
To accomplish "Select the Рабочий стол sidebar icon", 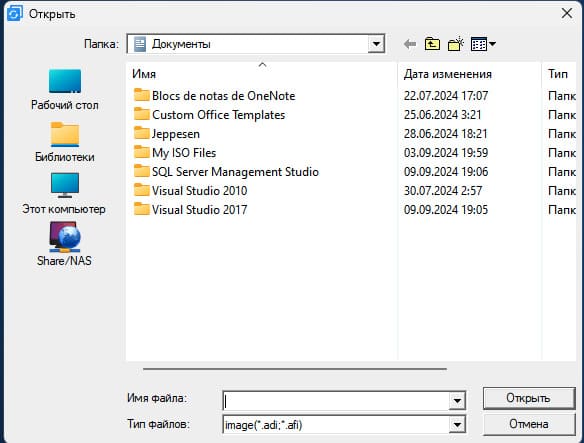I will click(65, 90).
